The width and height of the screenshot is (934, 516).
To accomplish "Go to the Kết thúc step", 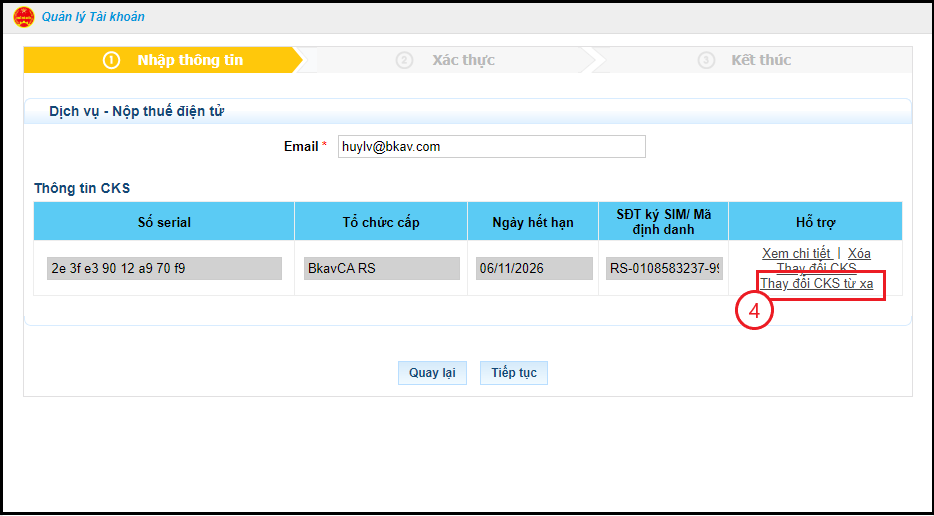I will click(x=760, y=60).
